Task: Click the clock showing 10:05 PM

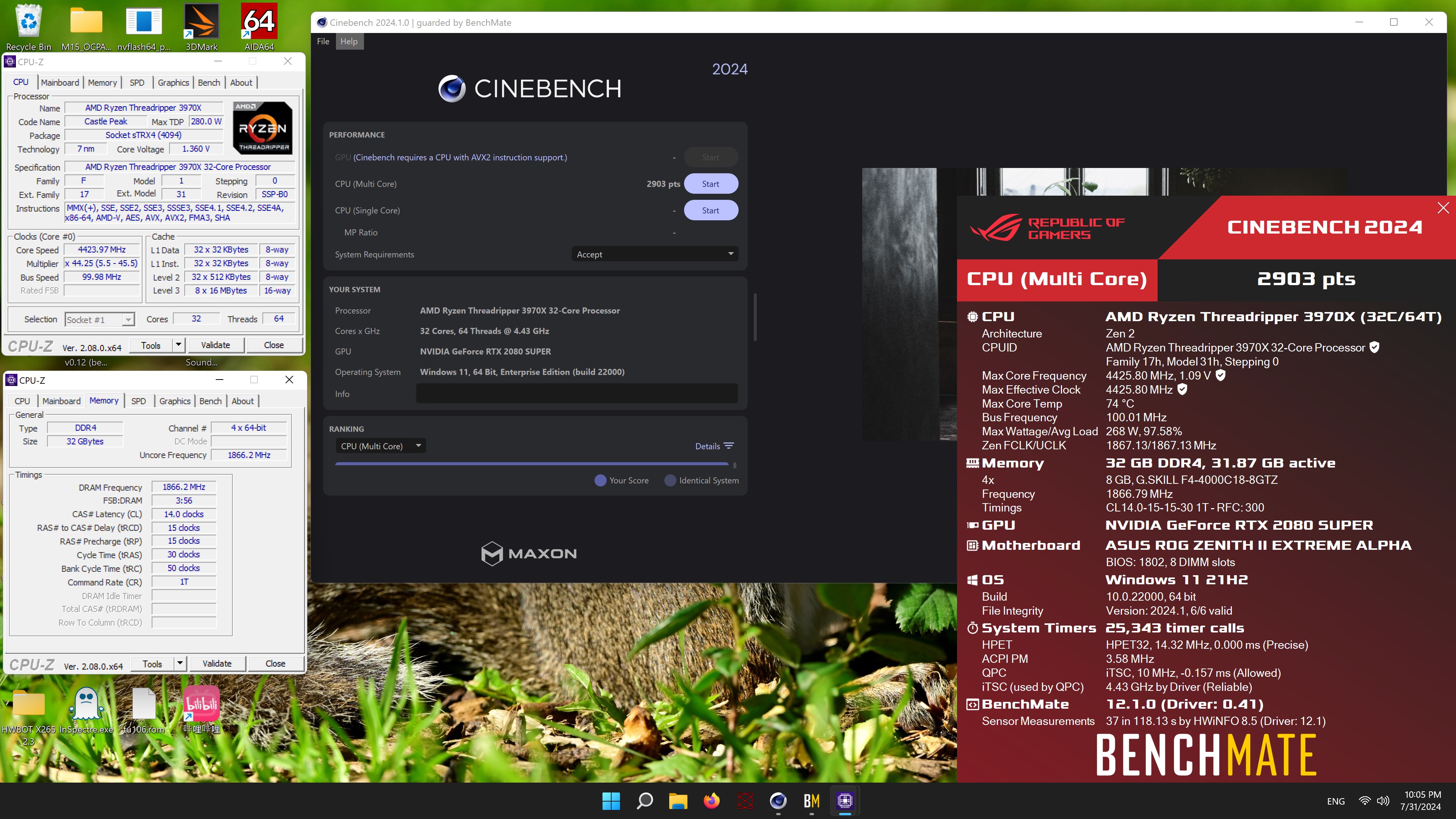Action: coord(1422,794)
